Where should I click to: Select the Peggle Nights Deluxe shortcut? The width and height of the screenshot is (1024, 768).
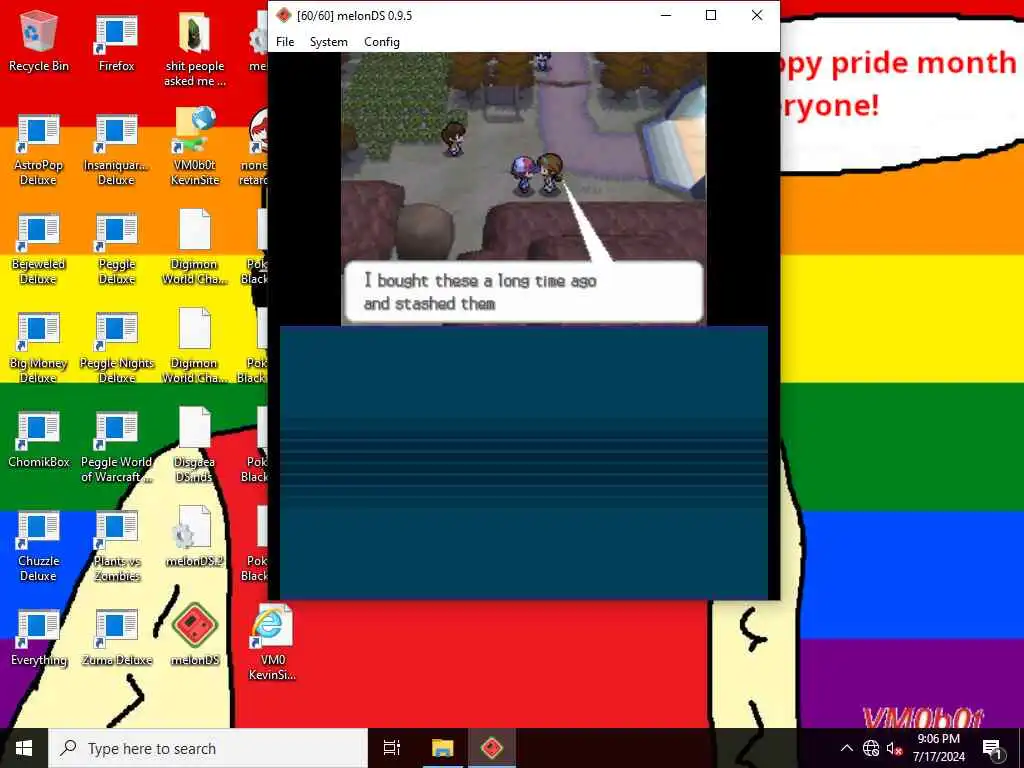pyautogui.click(x=116, y=348)
